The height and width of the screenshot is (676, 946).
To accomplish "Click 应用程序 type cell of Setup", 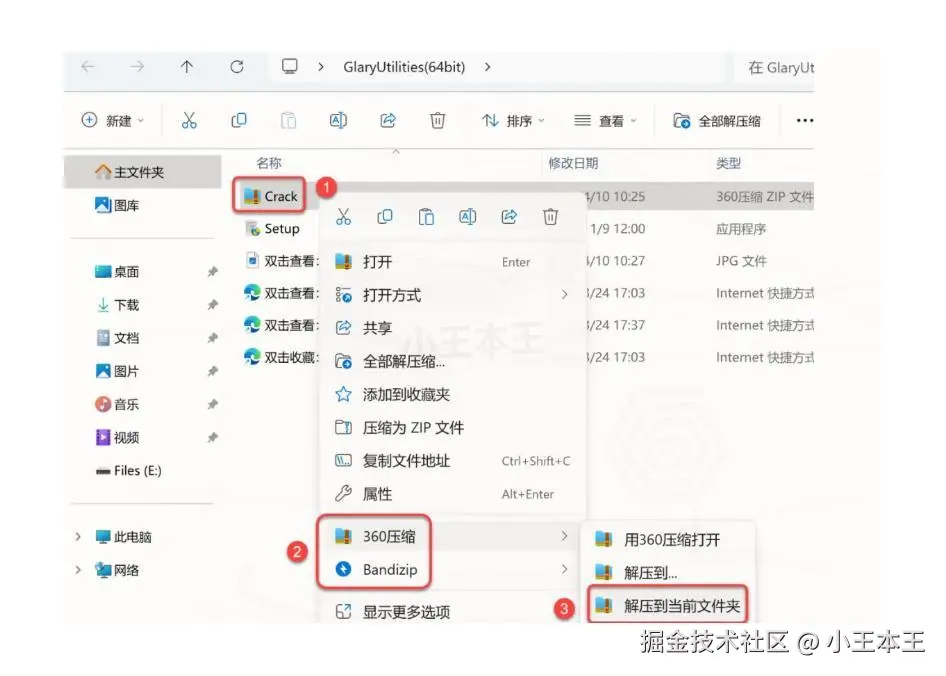I will (x=741, y=229).
